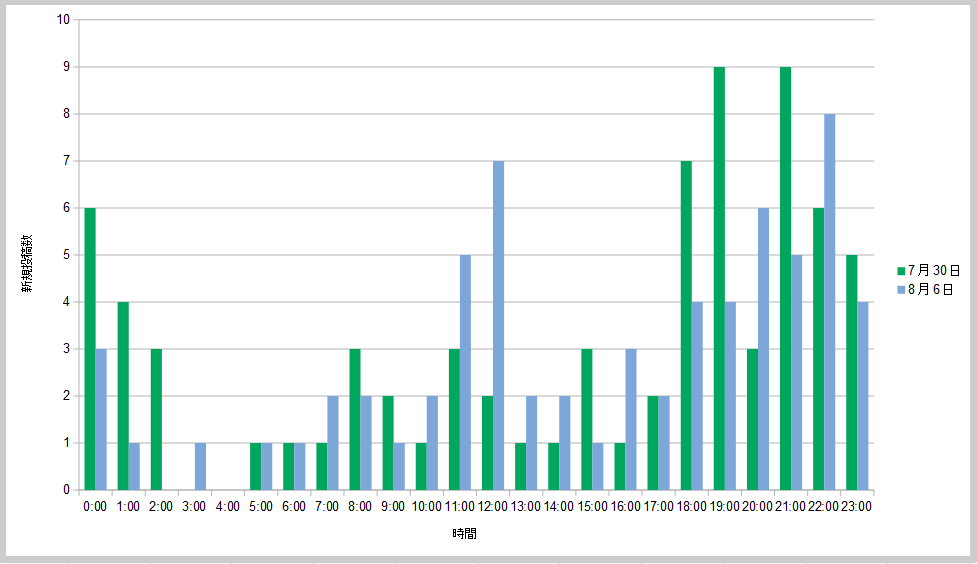
Task: Click the green bar at 18:00
Action: click(686, 325)
